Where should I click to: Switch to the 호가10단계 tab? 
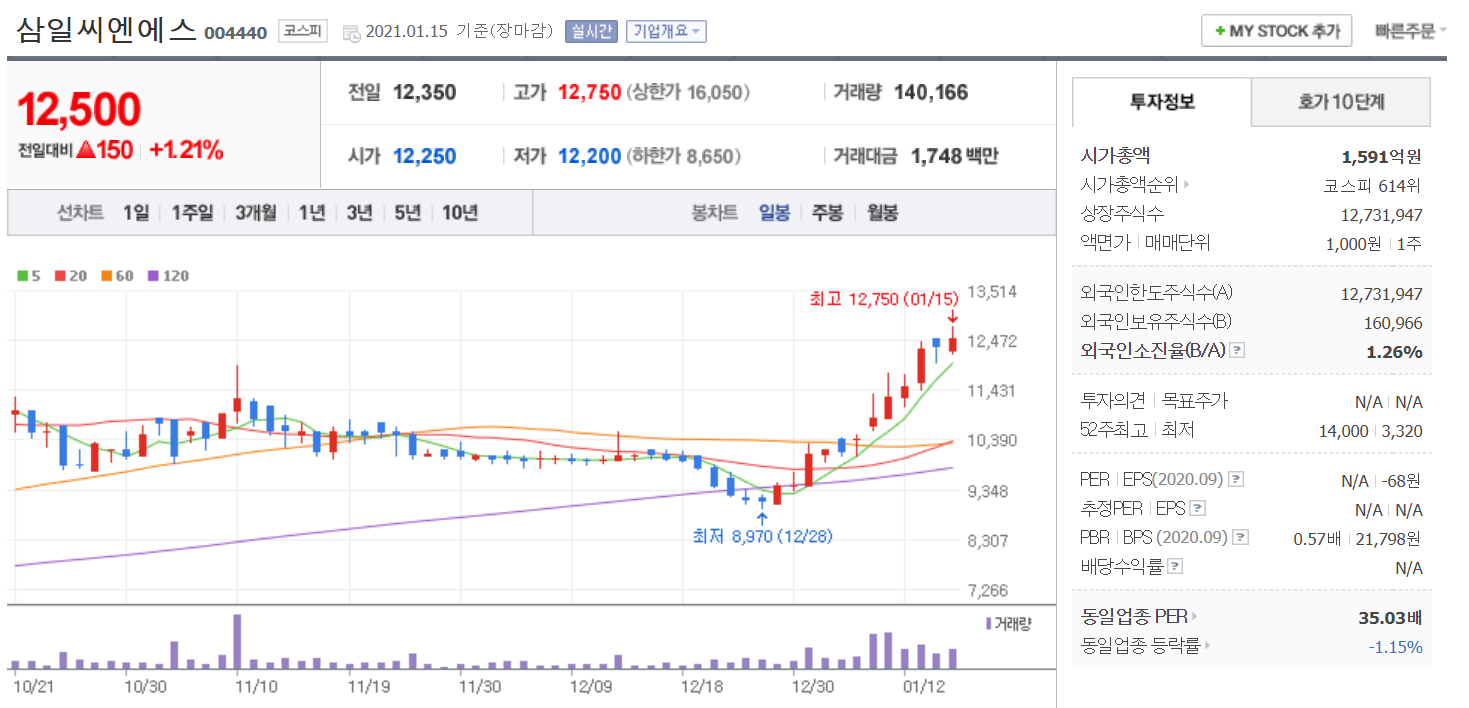(x=1341, y=102)
